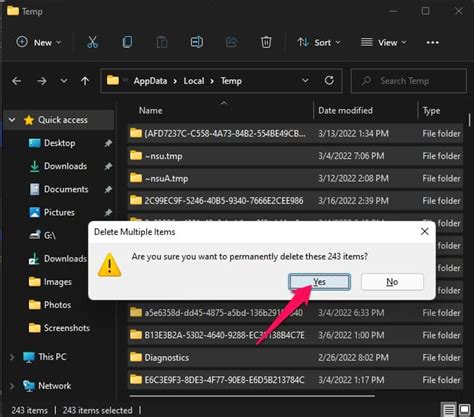
Task: Refresh the Temp folder
Action: [329, 80]
